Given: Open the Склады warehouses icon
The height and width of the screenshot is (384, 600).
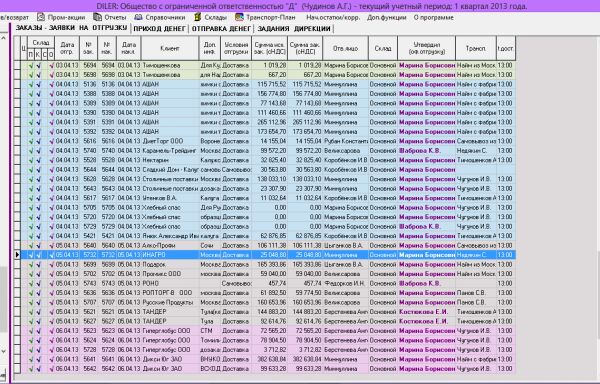Looking at the screenshot, I should tap(197, 17).
